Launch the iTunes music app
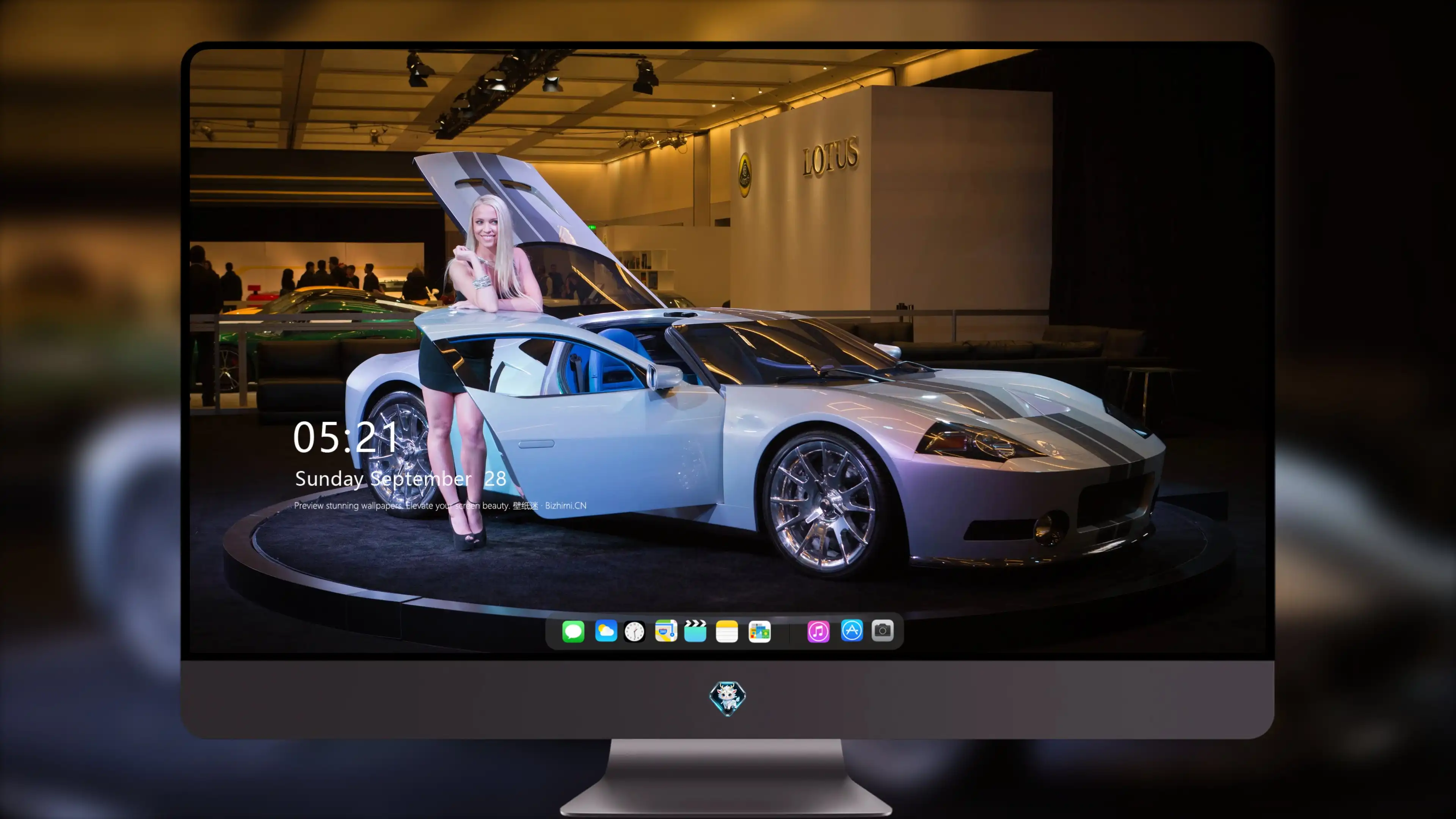This screenshot has width=1456, height=819. [x=819, y=631]
